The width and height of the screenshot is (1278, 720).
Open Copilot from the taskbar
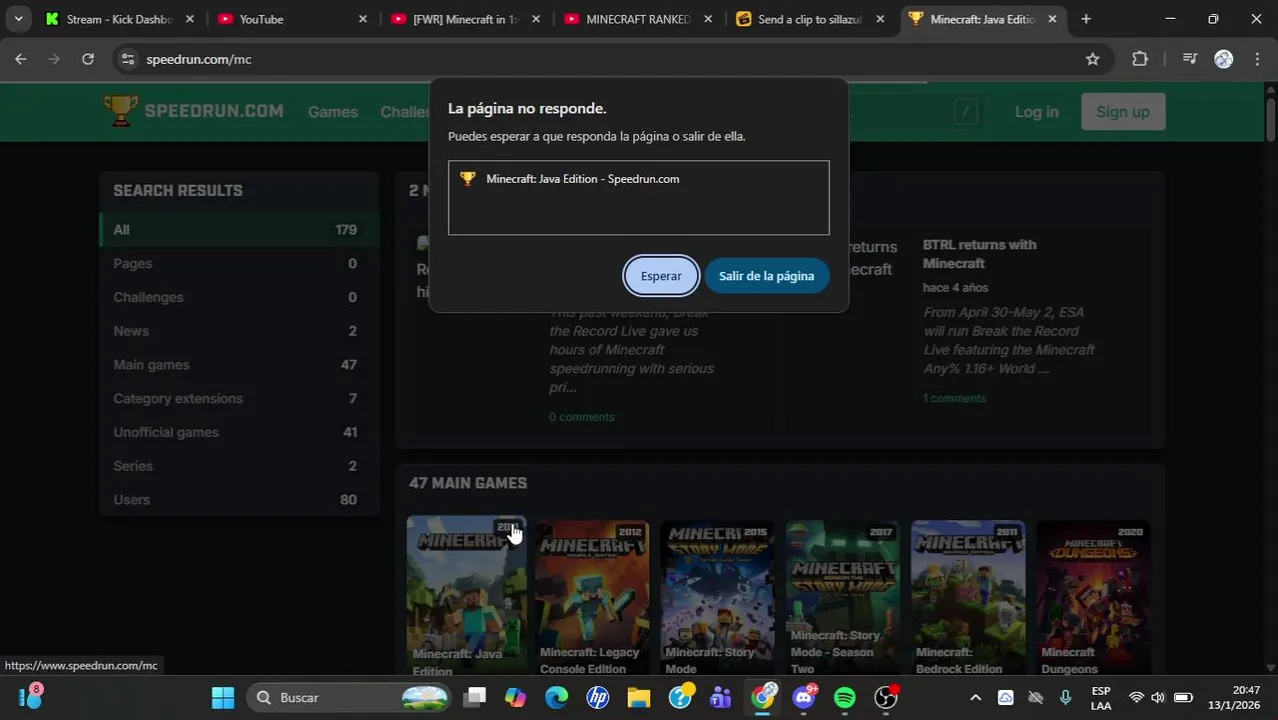pyautogui.click(x=515, y=697)
